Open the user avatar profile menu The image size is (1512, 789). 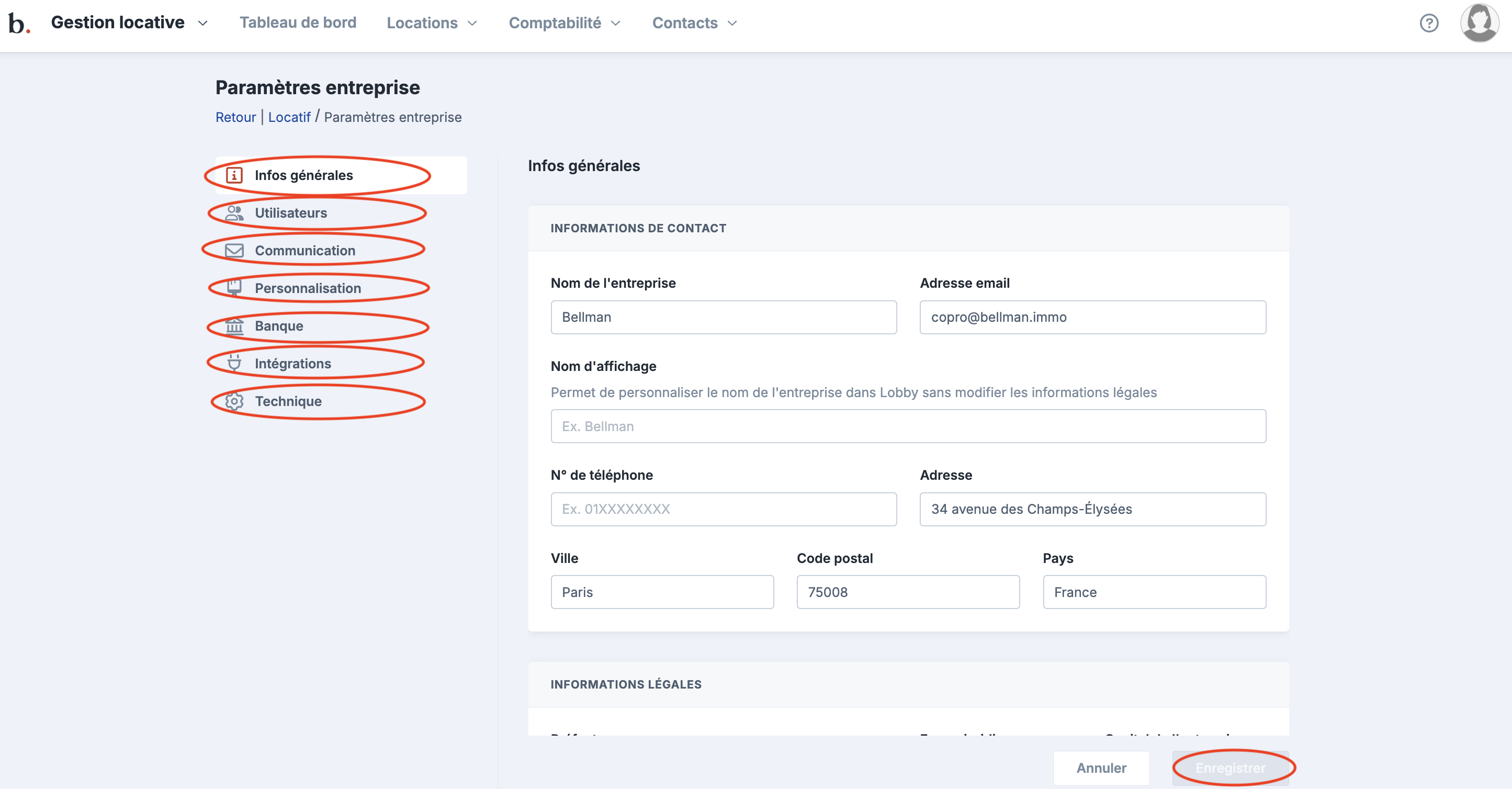(x=1479, y=24)
